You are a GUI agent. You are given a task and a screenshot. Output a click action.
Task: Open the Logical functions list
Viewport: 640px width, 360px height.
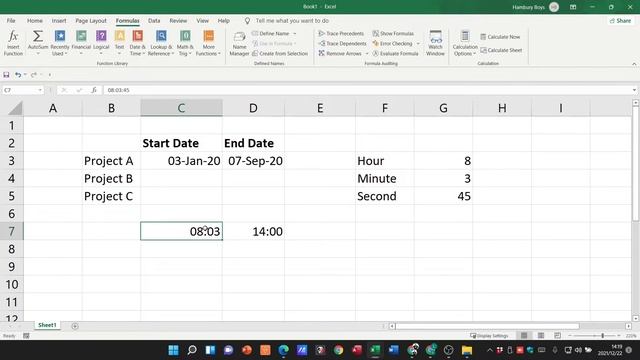[101, 42]
